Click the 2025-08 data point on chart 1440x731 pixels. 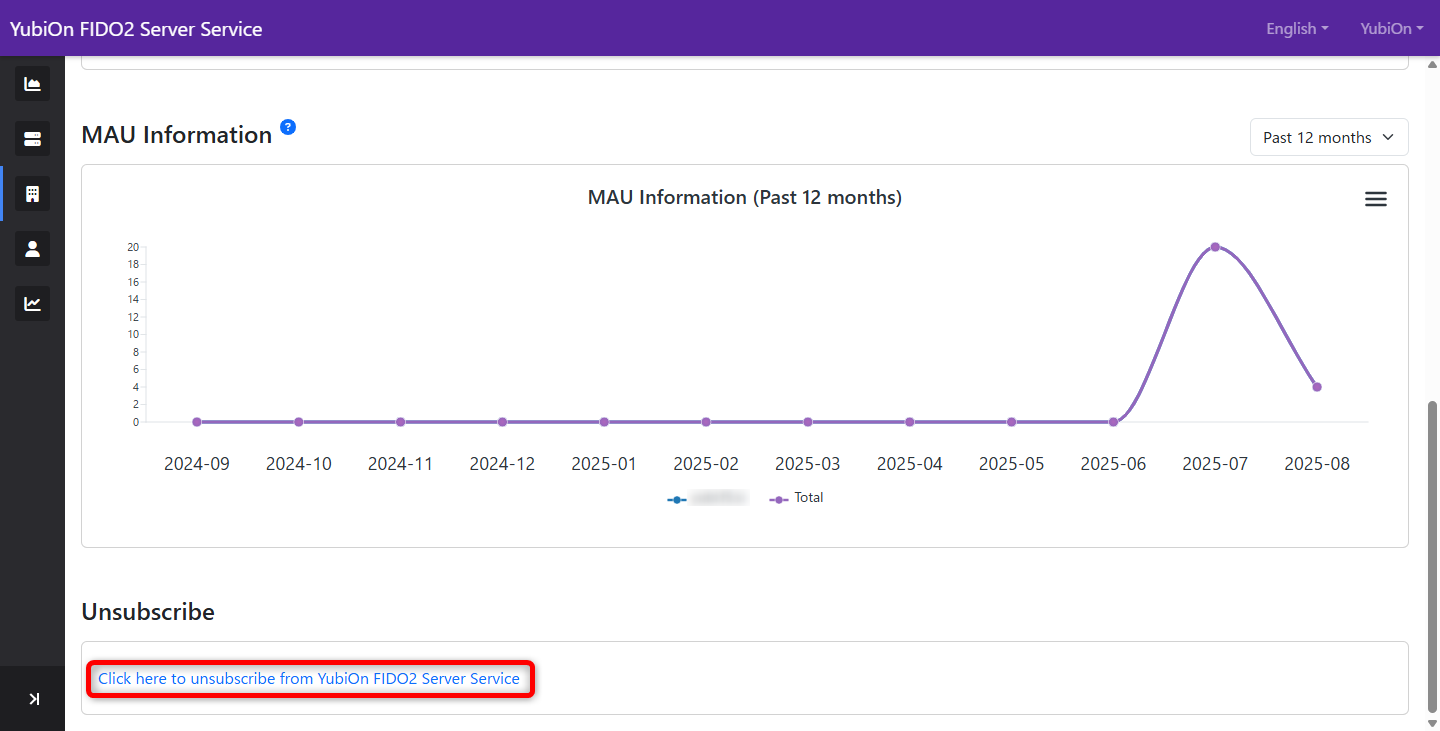pyautogui.click(x=1317, y=387)
